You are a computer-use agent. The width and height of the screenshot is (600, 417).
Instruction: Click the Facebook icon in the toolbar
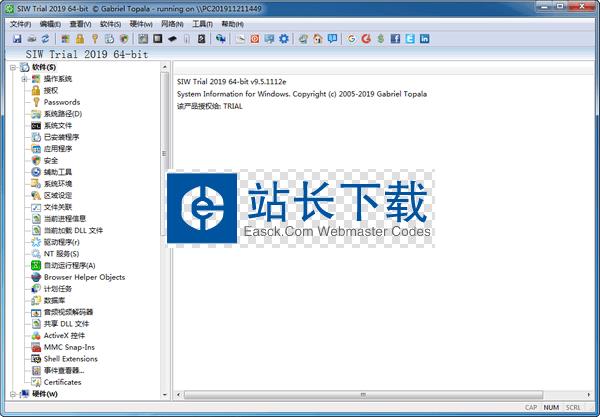click(396, 38)
